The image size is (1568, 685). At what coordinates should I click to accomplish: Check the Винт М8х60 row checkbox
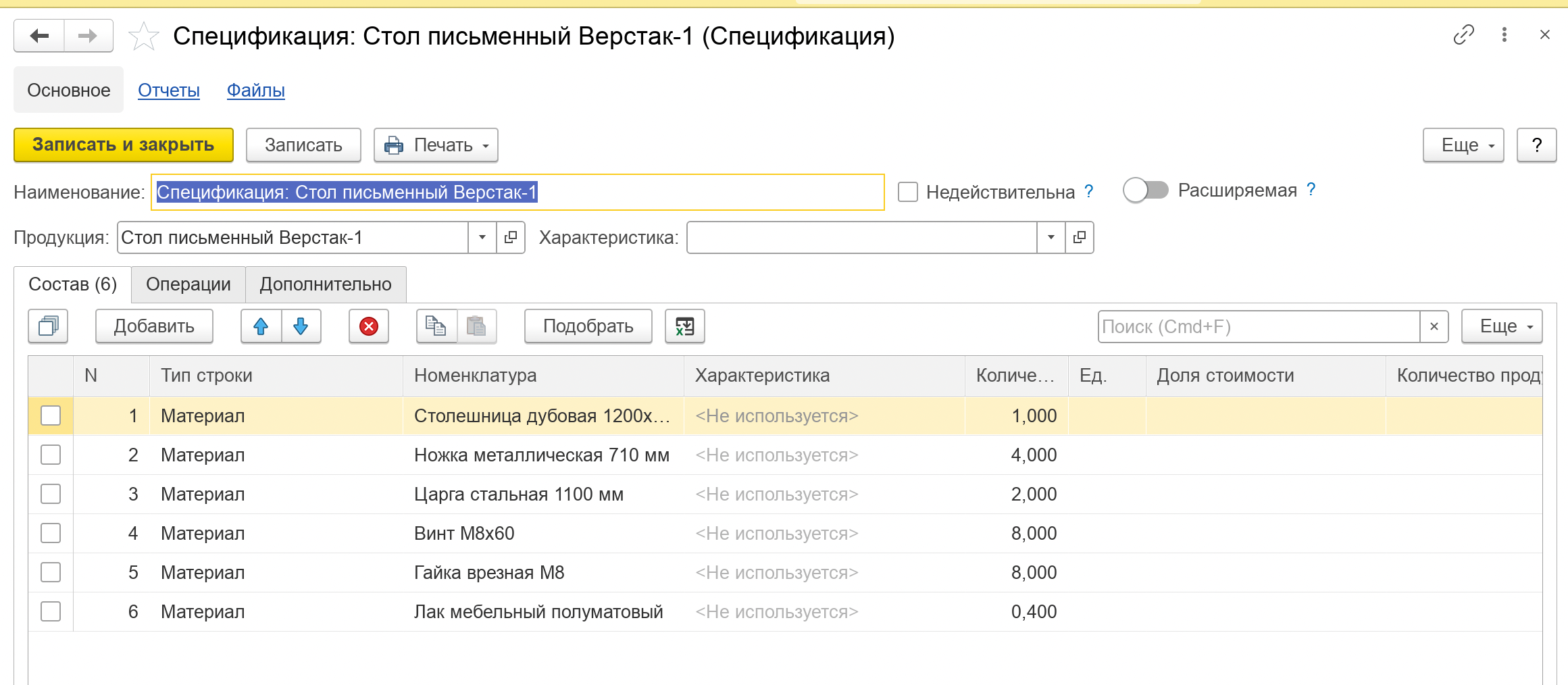click(51, 533)
